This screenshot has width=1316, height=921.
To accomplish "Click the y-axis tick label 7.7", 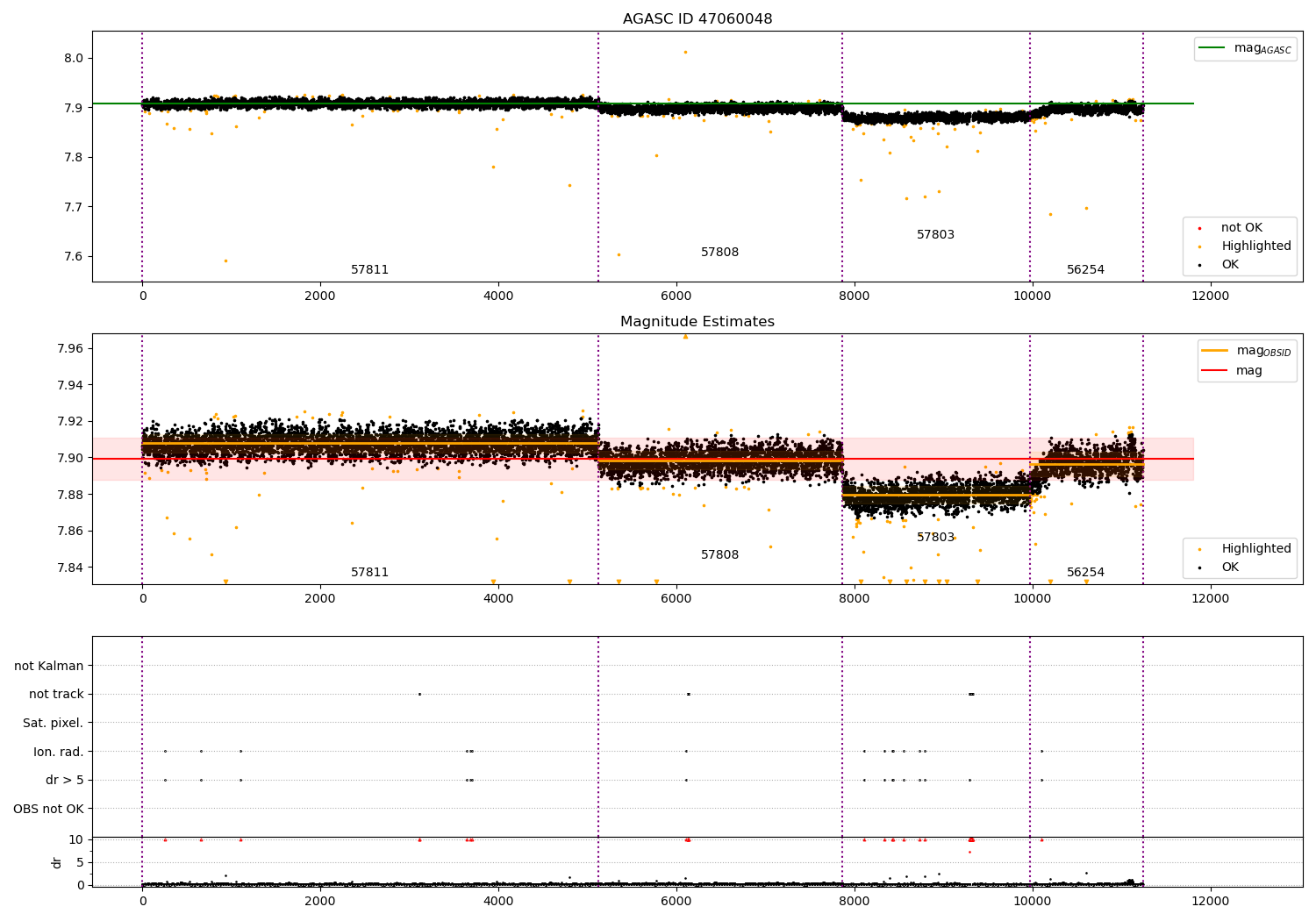I will (74, 208).
